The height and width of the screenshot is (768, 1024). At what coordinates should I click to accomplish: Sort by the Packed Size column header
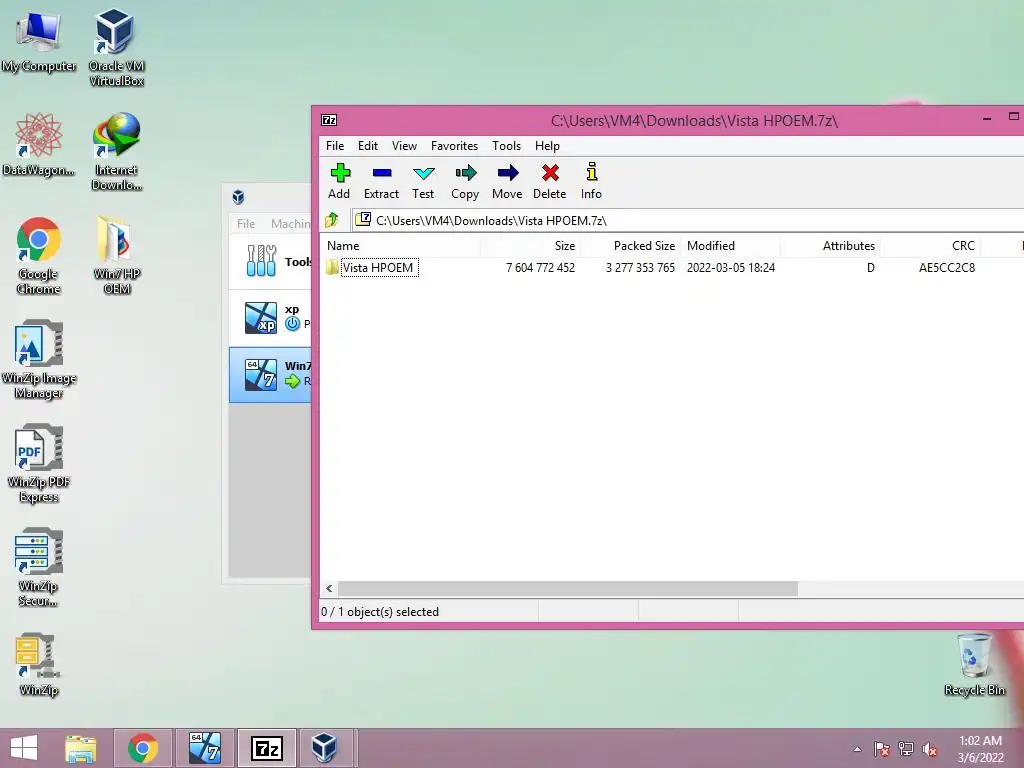click(630, 246)
